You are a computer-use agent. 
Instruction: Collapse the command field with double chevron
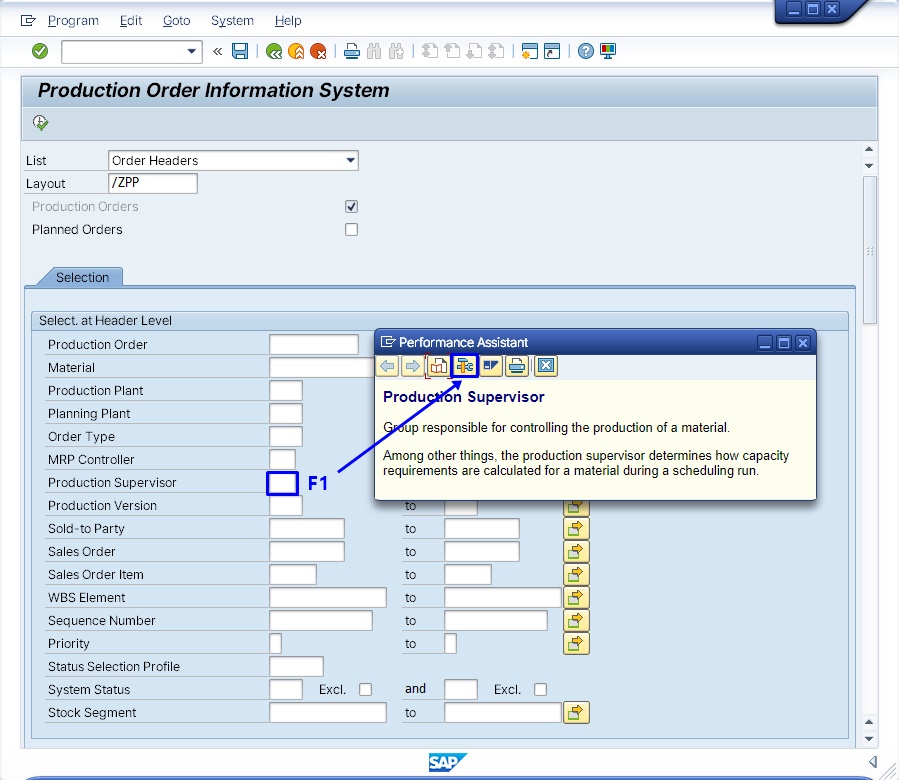[x=217, y=52]
